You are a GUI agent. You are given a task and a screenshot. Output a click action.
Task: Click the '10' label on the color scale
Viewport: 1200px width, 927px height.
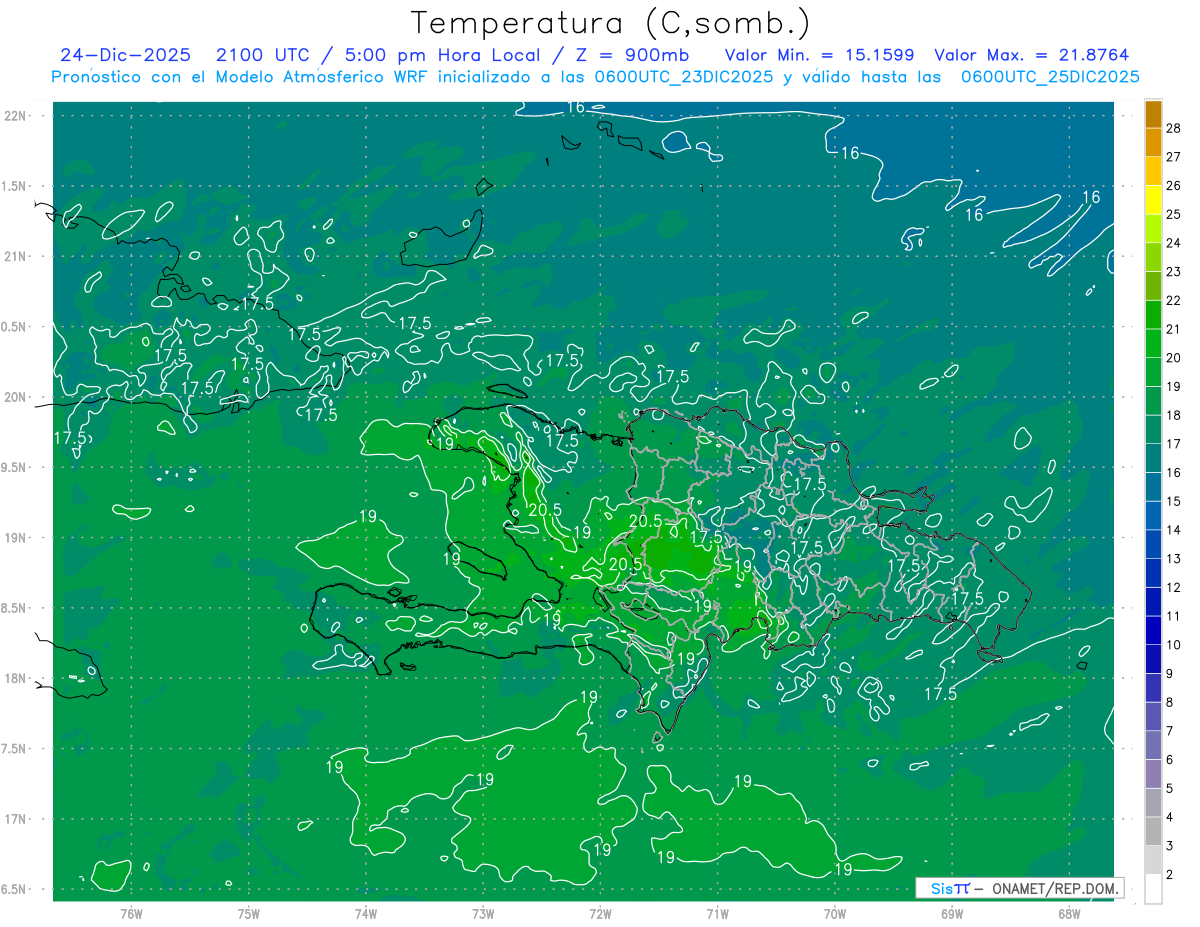tap(1174, 644)
